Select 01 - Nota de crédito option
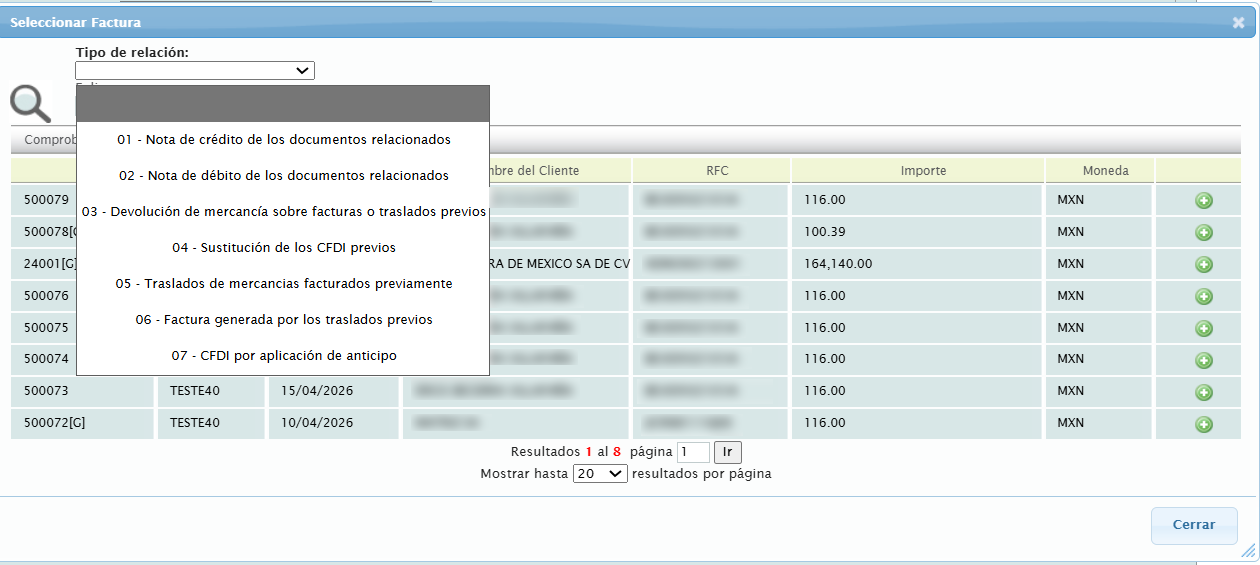This screenshot has width=1260, height=565. 283,139
